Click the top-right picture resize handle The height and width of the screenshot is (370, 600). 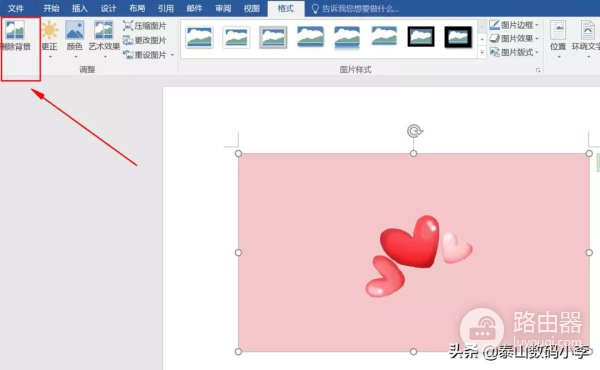point(589,153)
